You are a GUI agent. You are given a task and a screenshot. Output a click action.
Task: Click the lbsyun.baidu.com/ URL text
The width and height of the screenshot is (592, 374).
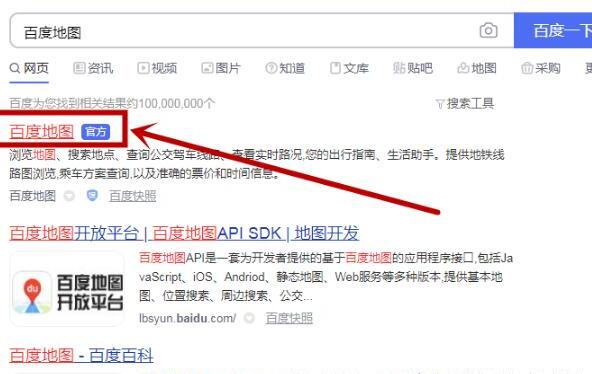(x=188, y=318)
